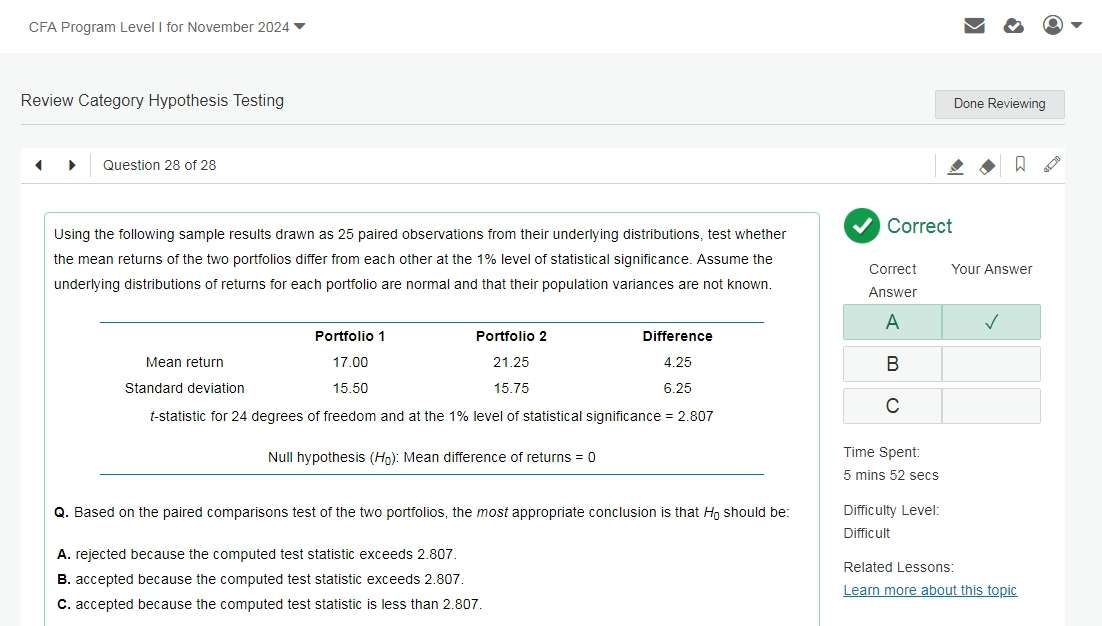Click answer choice C less than 2.807
The height and width of the screenshot is (626, 1102).
pyautogui.click(x=269, y=604)
